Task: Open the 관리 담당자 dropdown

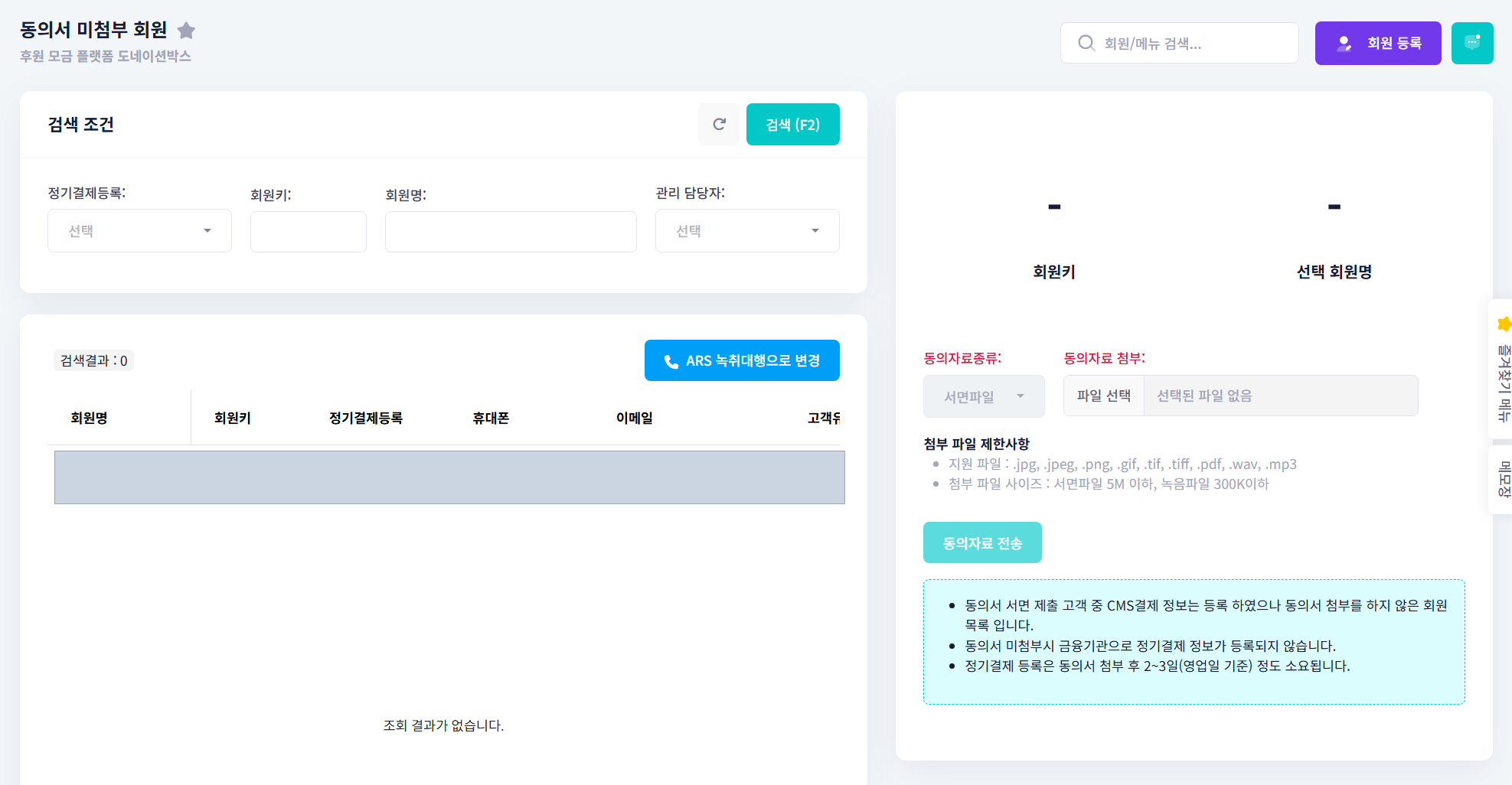Action: coord(746,230)
